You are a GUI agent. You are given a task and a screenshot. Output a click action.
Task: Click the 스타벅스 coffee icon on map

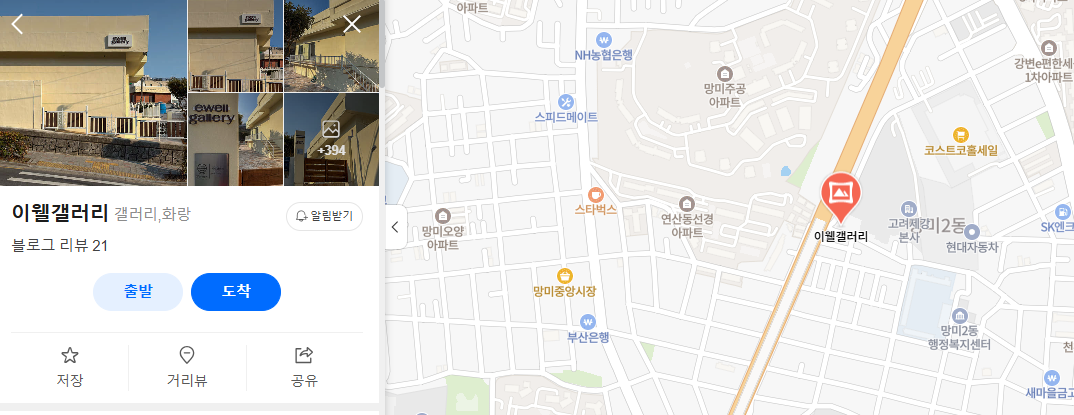595,194
